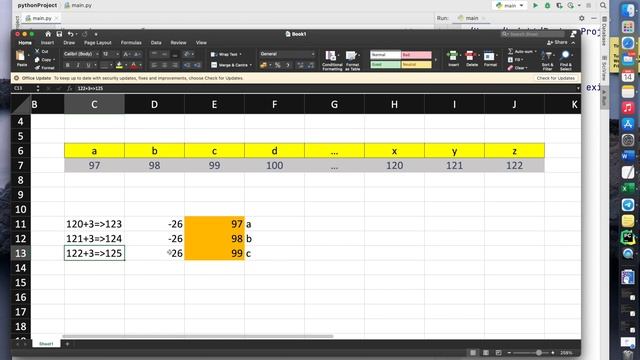The image size is (640, 360).
Task: Undo the last action in Excel
Action: pos(71,34)
